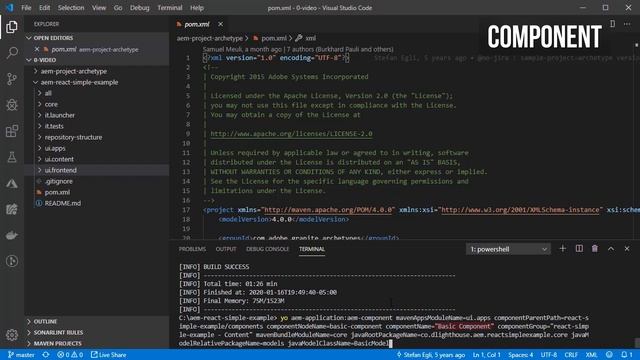Open the File menu
This screenshot has width=640, height=360.
(26, 8)
